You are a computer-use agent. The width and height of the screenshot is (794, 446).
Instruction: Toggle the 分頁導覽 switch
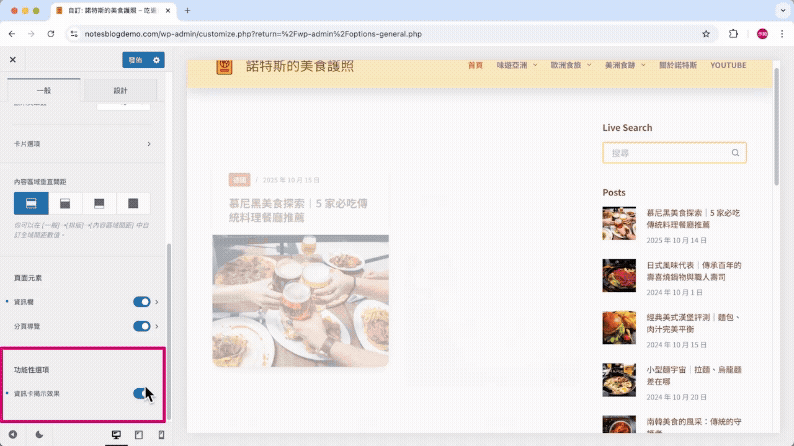point(141,326)
